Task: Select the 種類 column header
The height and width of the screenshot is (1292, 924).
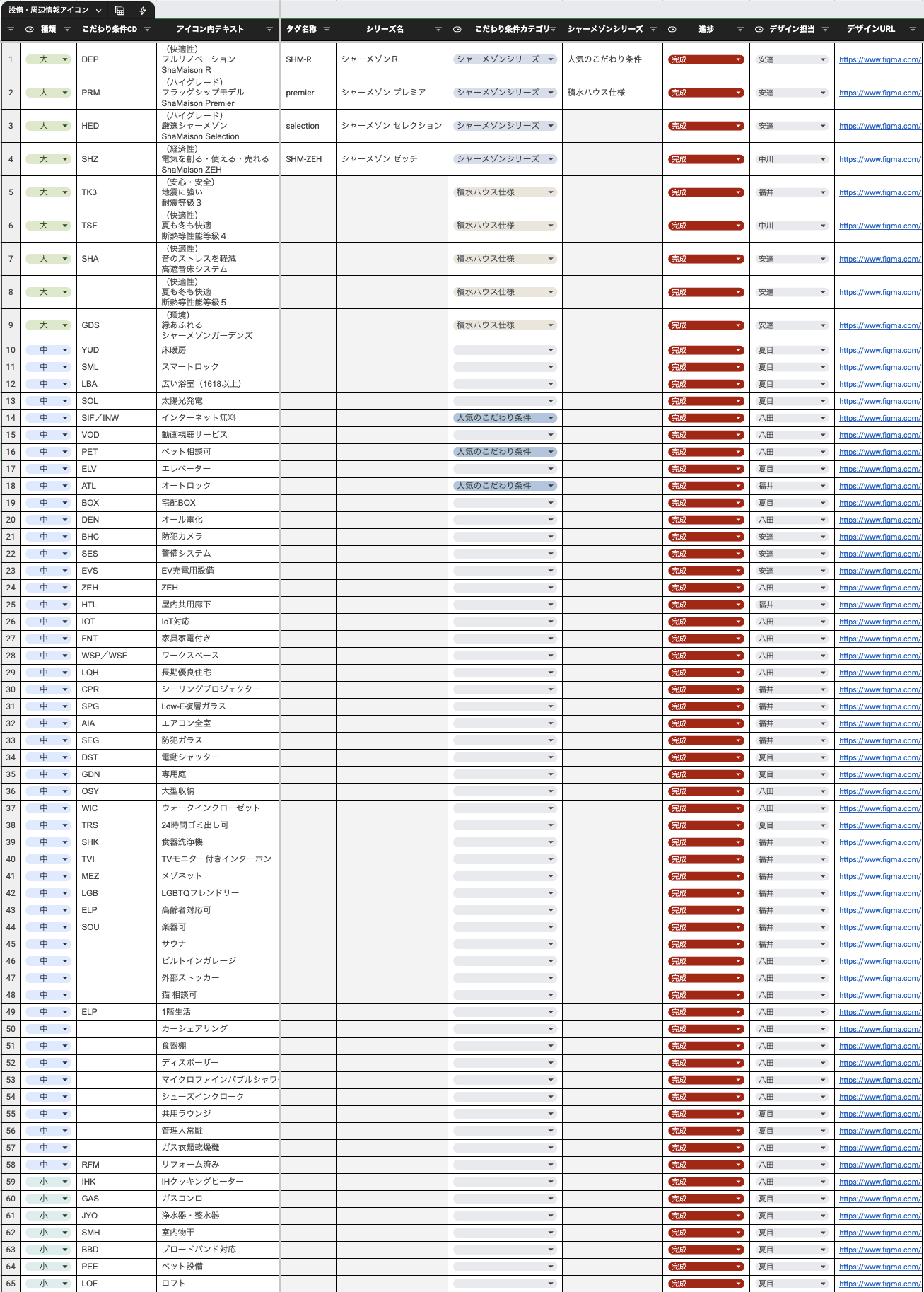Action: (48, 29)
